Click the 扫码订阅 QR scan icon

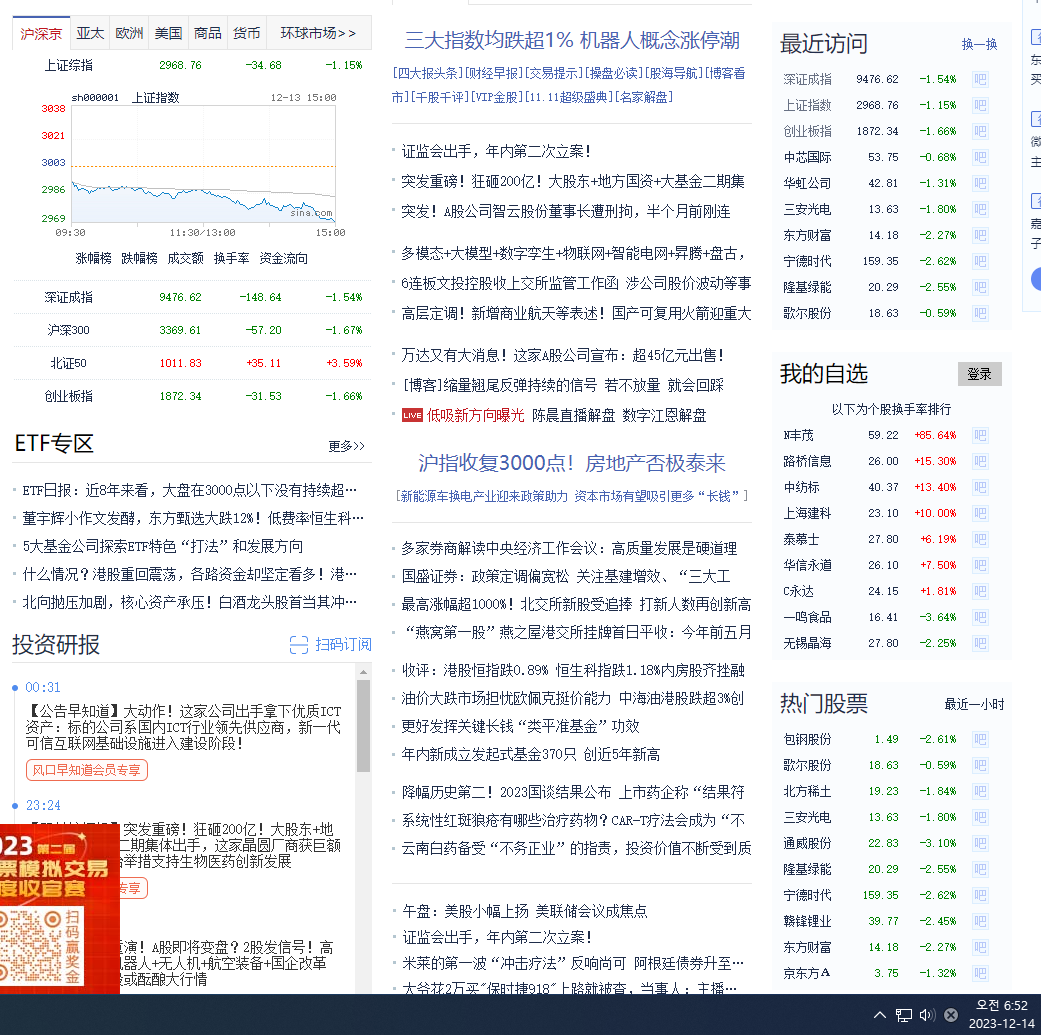coord(299,645)
